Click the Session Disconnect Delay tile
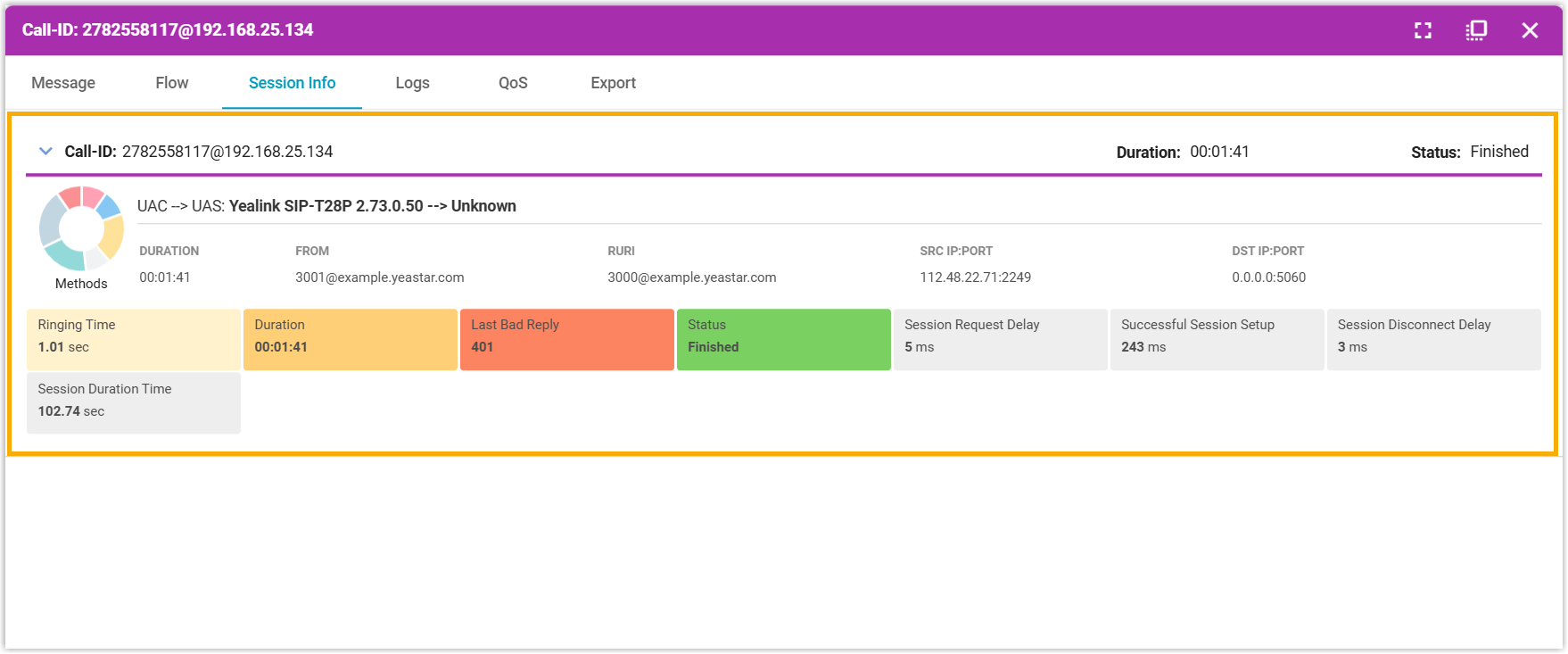Image resolution: width=1568 pixels, height=654 pixels. (1433, 339)
